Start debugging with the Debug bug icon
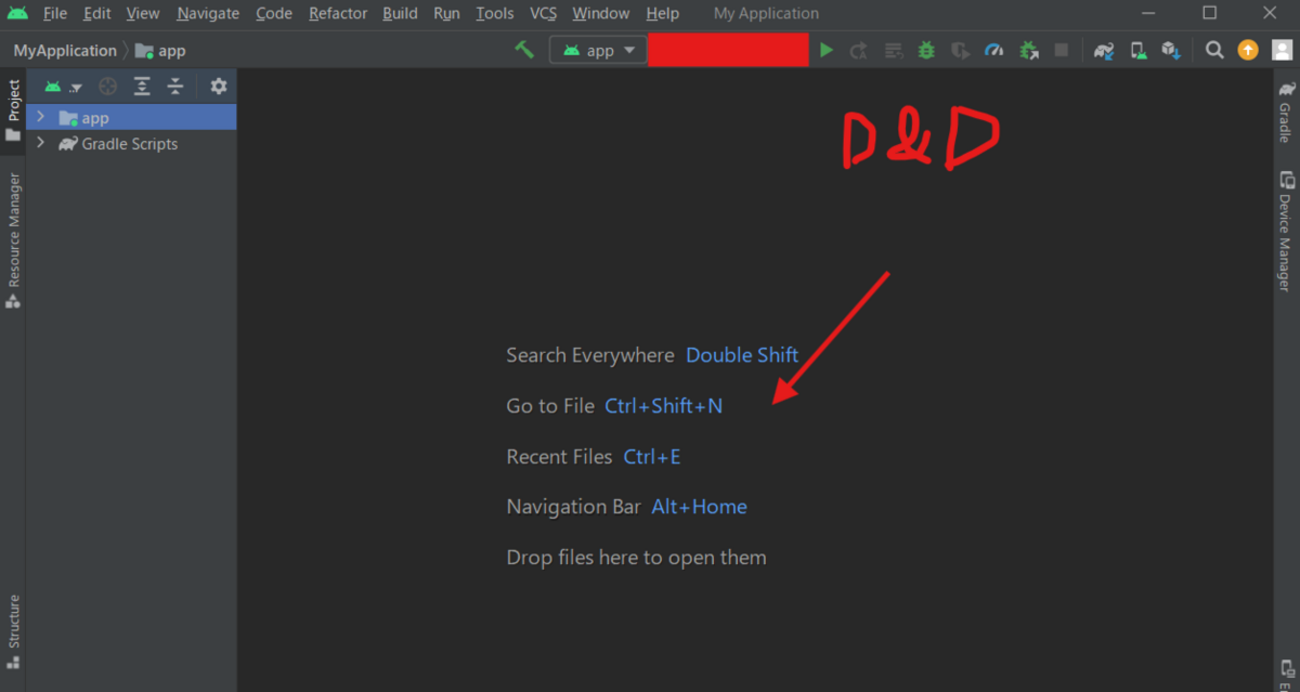 coord(925,49)
